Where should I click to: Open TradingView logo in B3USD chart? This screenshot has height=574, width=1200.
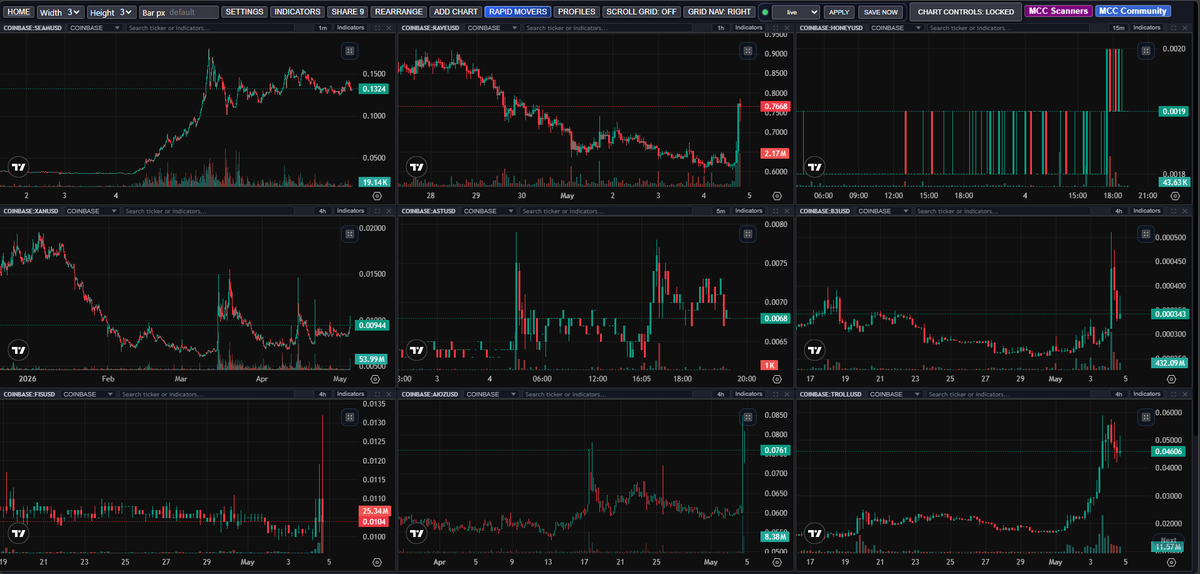[x=816, y=350]
